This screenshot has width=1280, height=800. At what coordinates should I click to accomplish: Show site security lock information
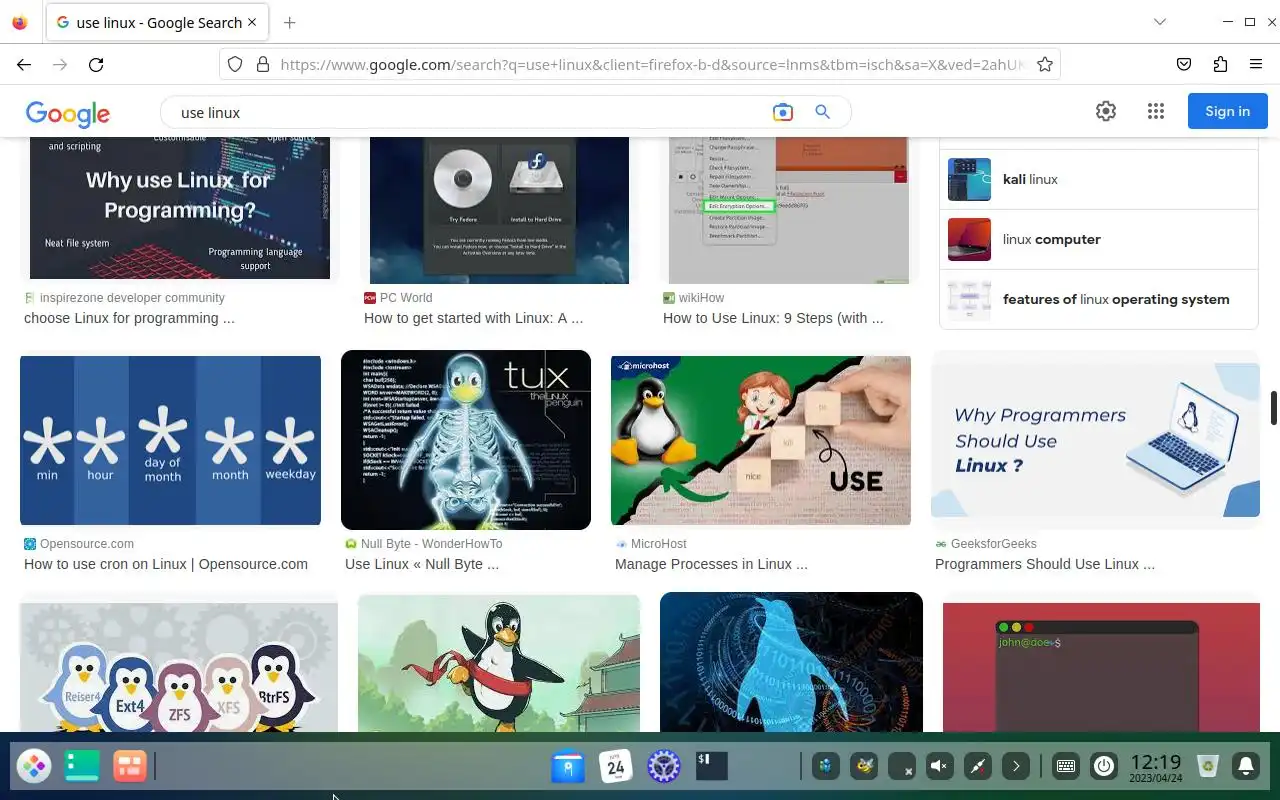(263, 64)
